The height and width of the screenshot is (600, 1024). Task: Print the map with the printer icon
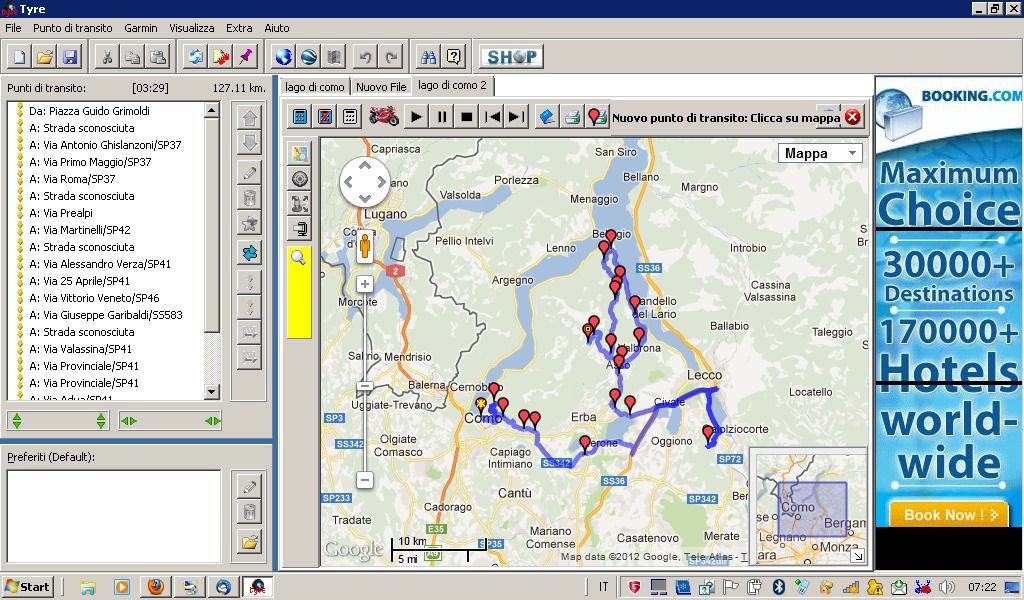[572, 117]
